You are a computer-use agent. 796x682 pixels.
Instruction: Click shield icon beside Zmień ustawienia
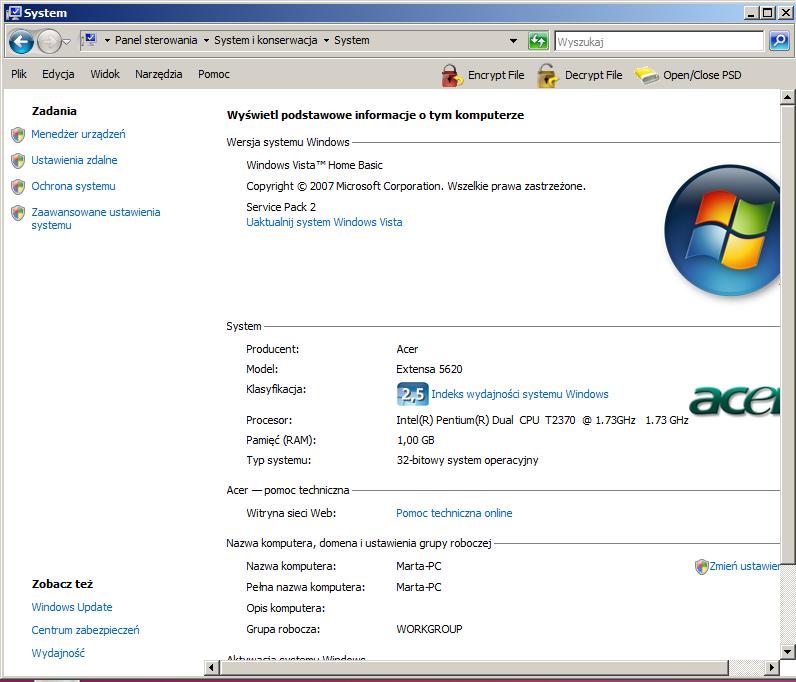pos(701,566)
